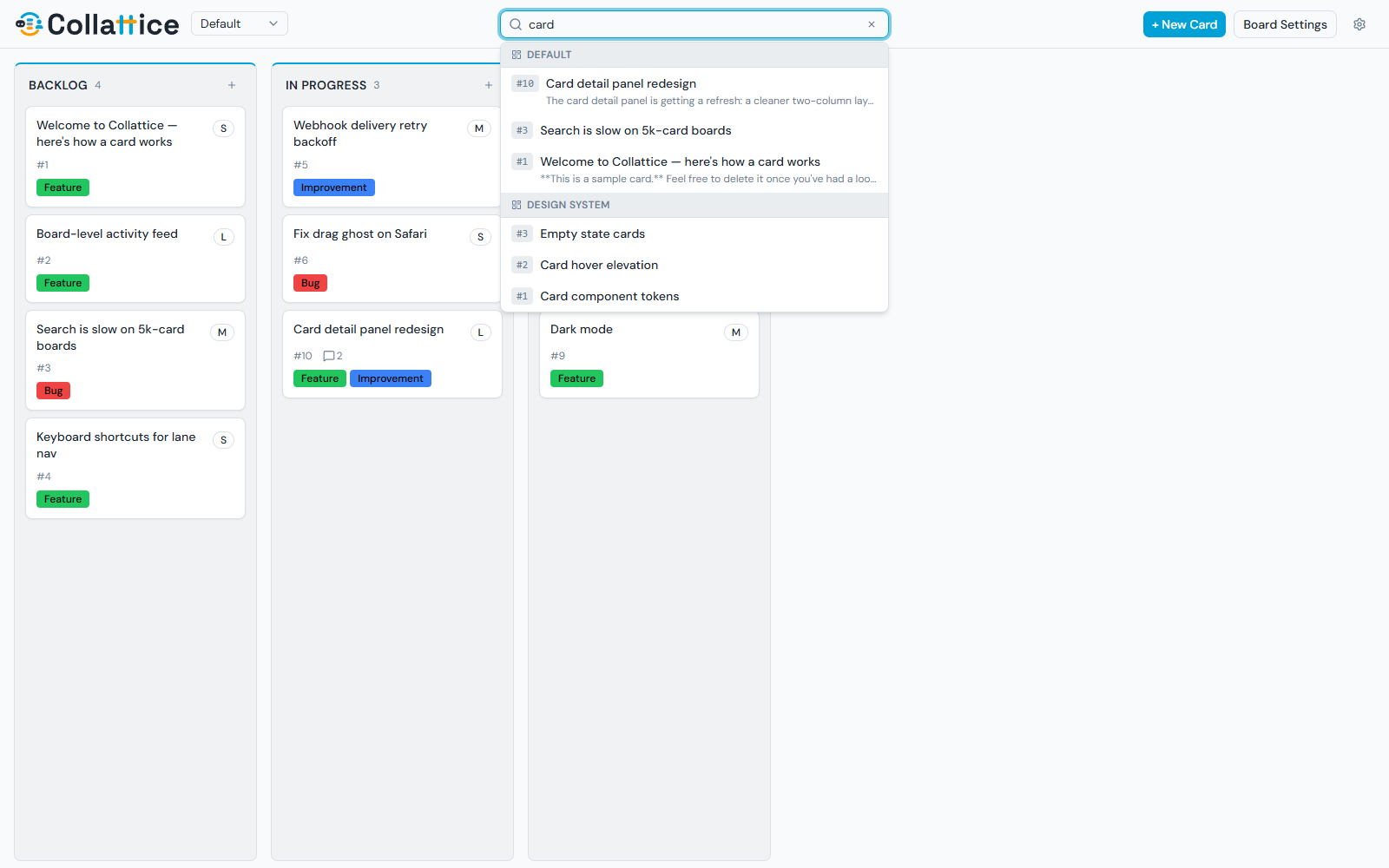Screen dimensions: 1389x868
Task: Click the Improvement tag on Card detail panel card
Action: [x=391, y=378]
